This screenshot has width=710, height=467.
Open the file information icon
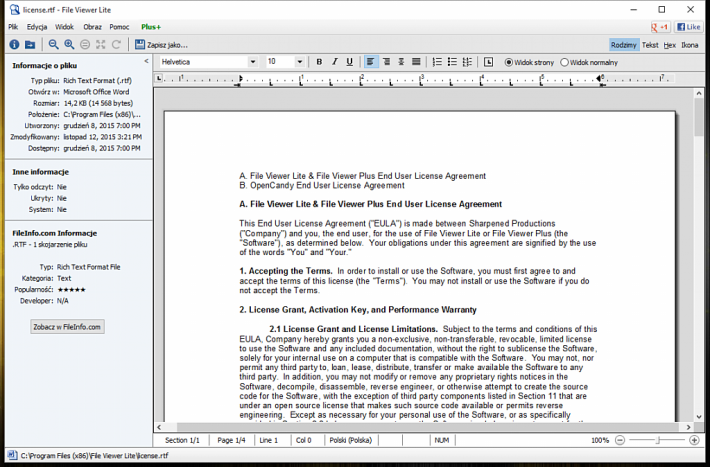pyautogui.click(x=14, y=44)
